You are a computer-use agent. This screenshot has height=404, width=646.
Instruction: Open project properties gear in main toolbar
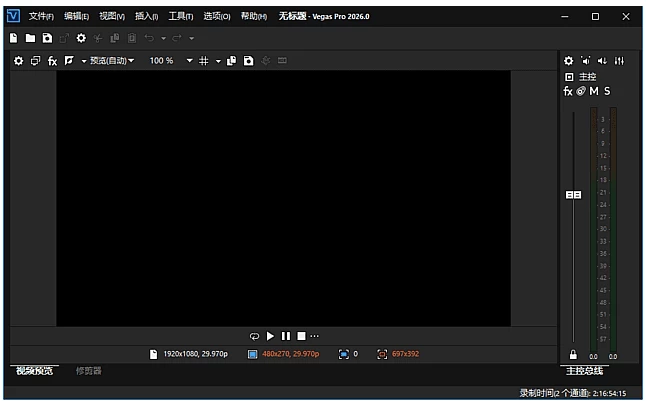pos(81,38)
